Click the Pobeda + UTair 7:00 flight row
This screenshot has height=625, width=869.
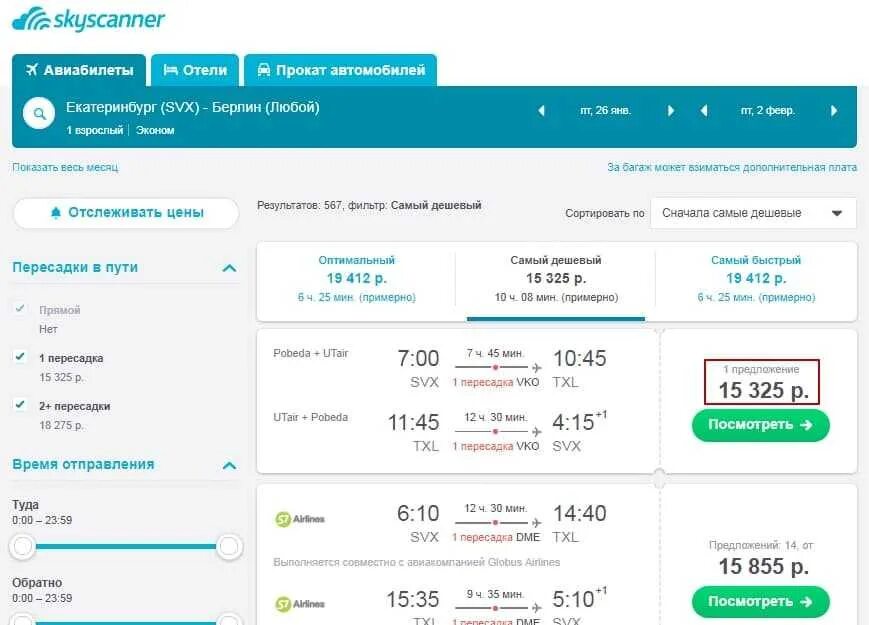pos(441,368)
